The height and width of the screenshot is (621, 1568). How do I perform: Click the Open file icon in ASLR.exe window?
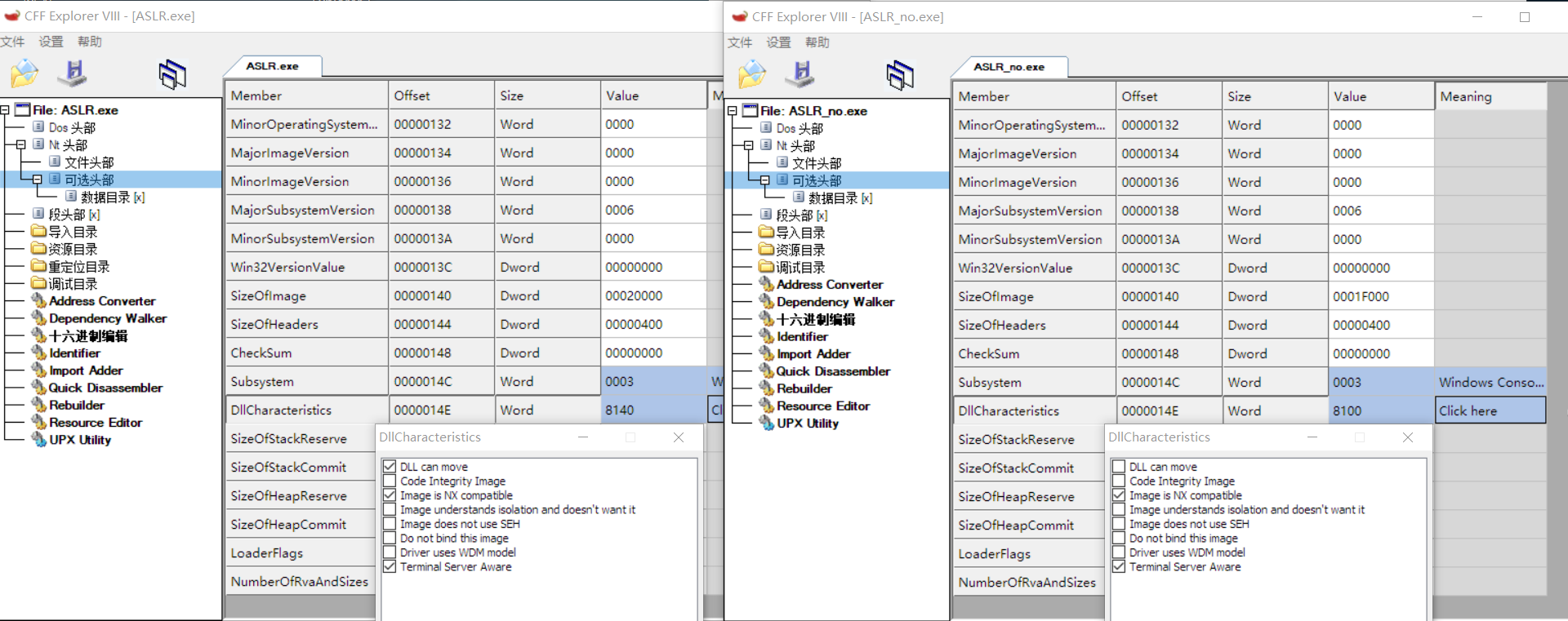(x=24, y=74)
